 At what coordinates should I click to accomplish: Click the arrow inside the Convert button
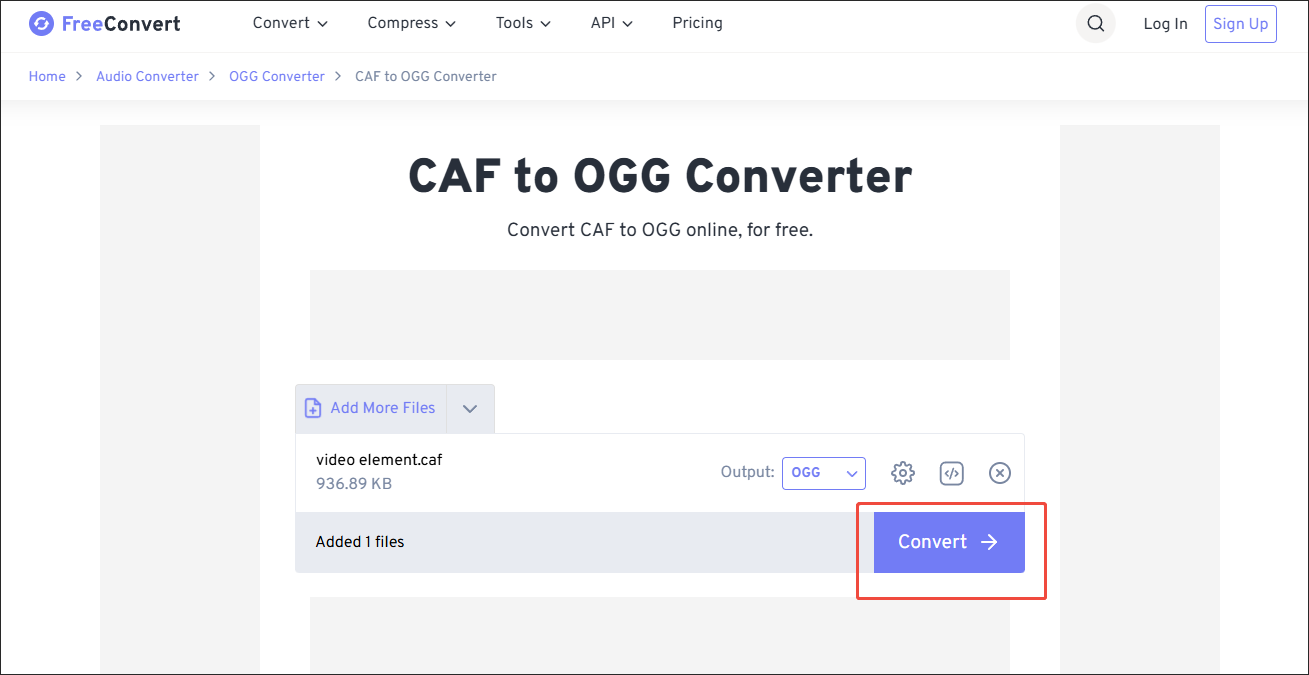click(988, 541)
